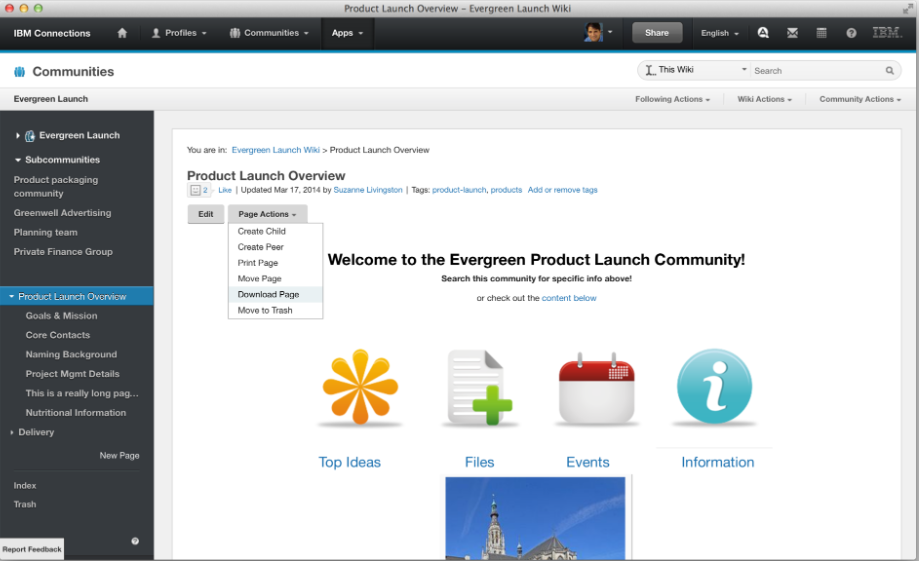
Task: Click the Communities header icon
Action: coord(19,72)
